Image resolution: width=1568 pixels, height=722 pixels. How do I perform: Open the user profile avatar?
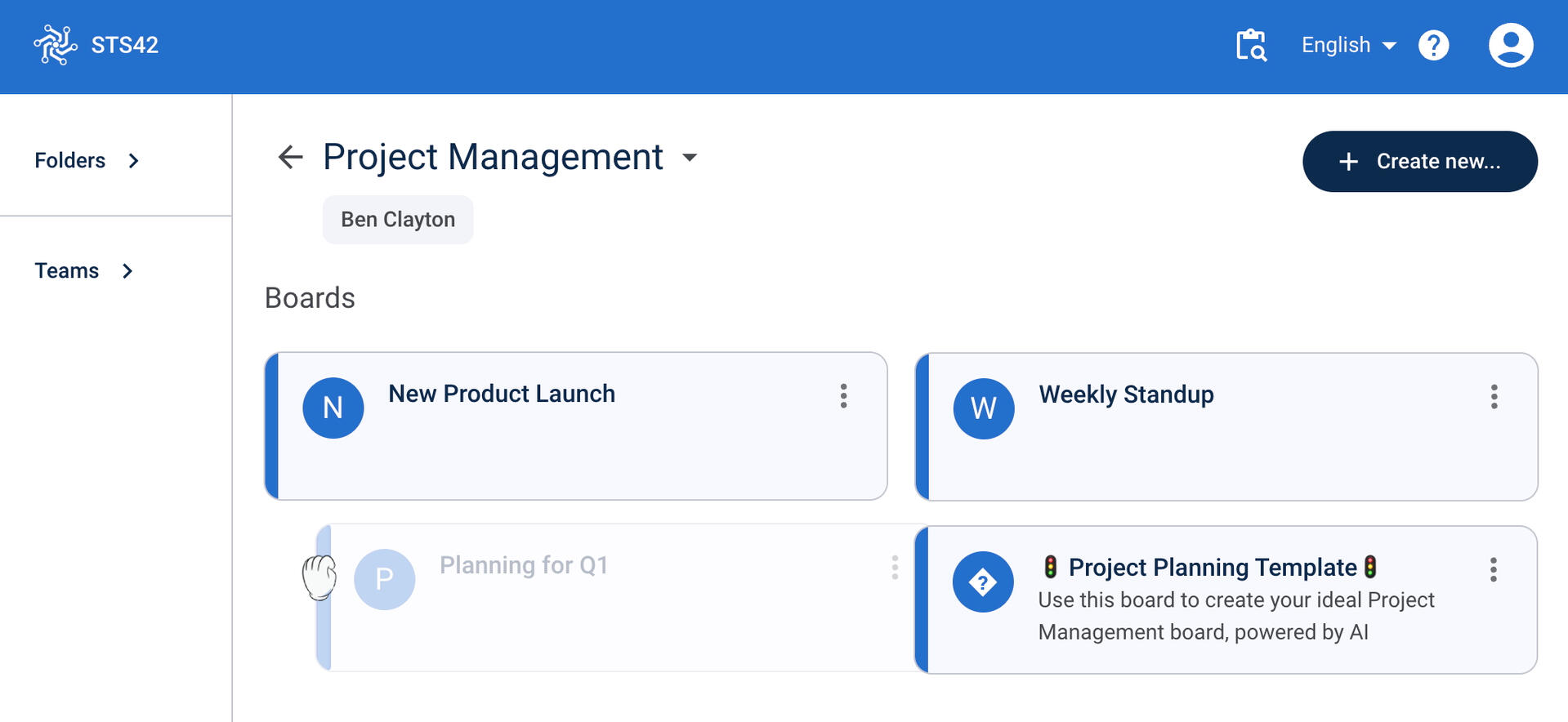click(x=1510, y=45)
